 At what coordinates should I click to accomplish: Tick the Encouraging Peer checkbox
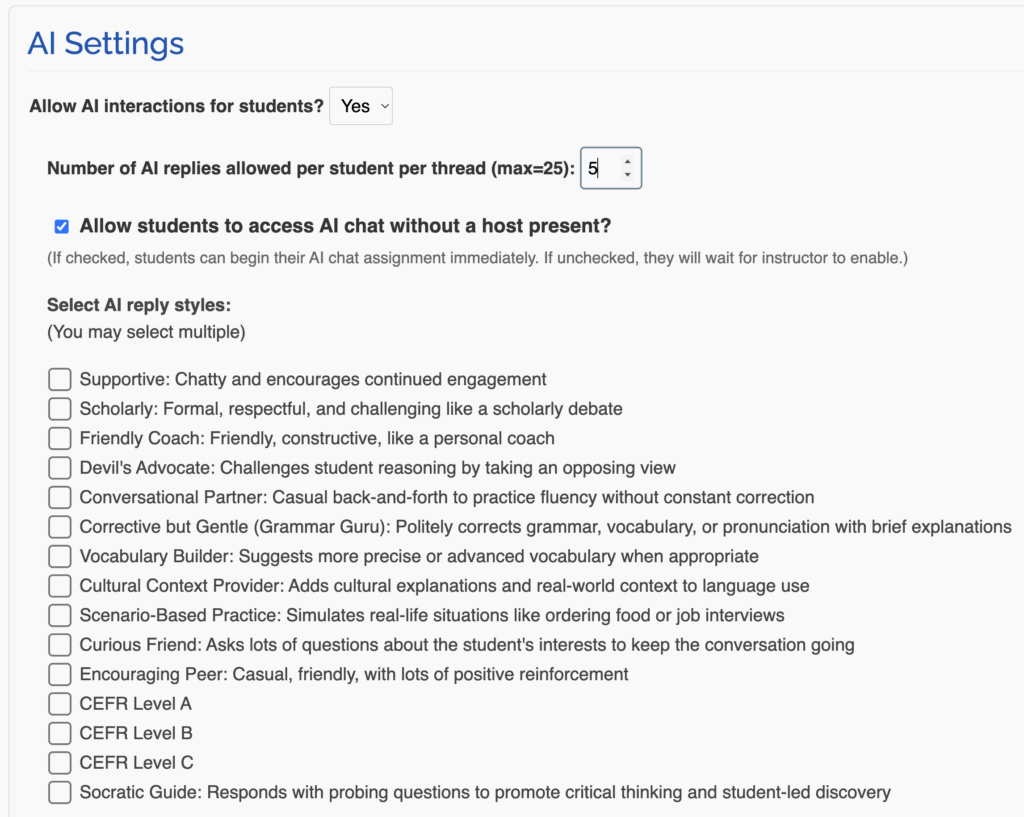pyautogui.click(x=60, y=674)
